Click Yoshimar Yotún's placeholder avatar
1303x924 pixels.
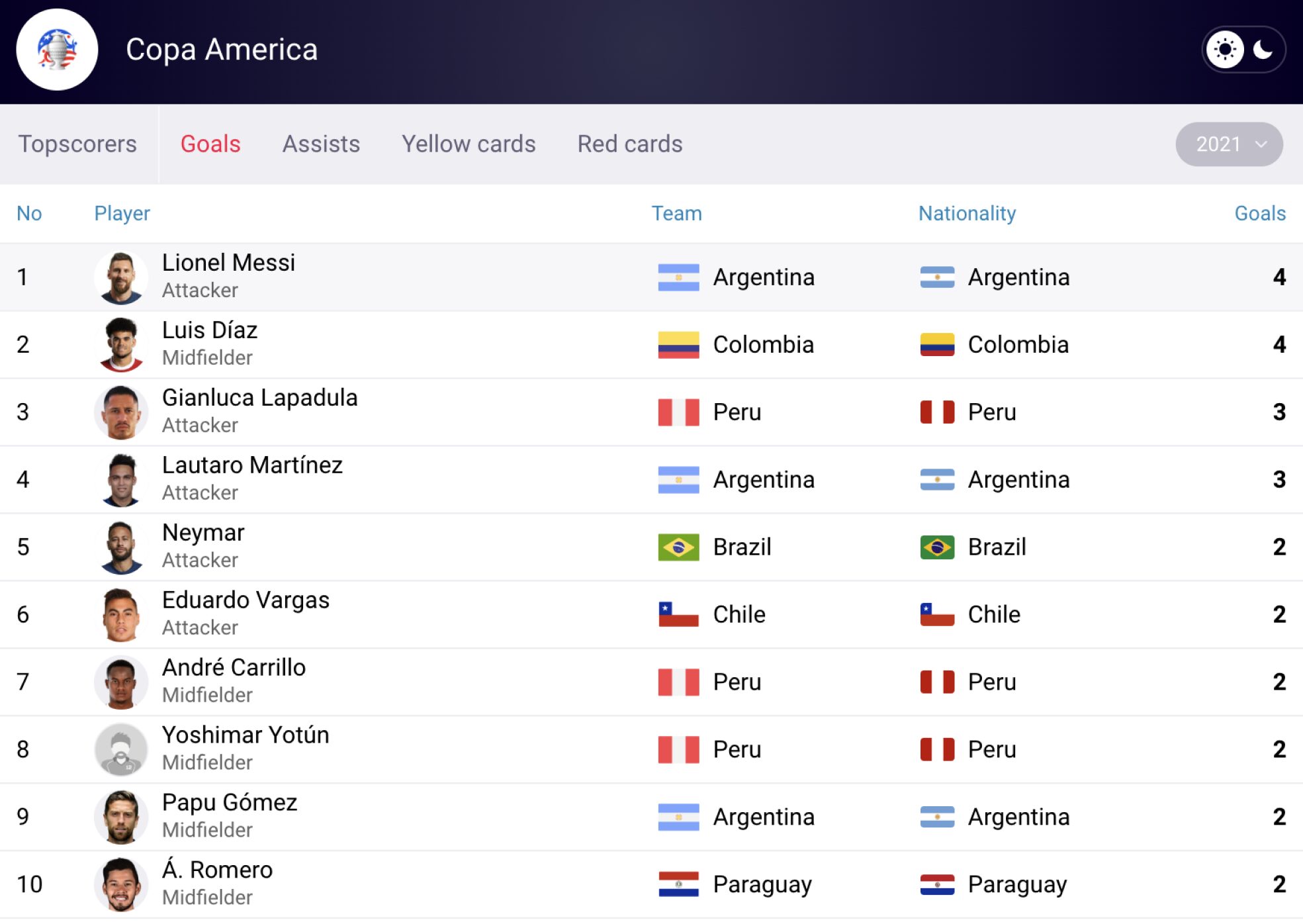click(x=120, y=749)
